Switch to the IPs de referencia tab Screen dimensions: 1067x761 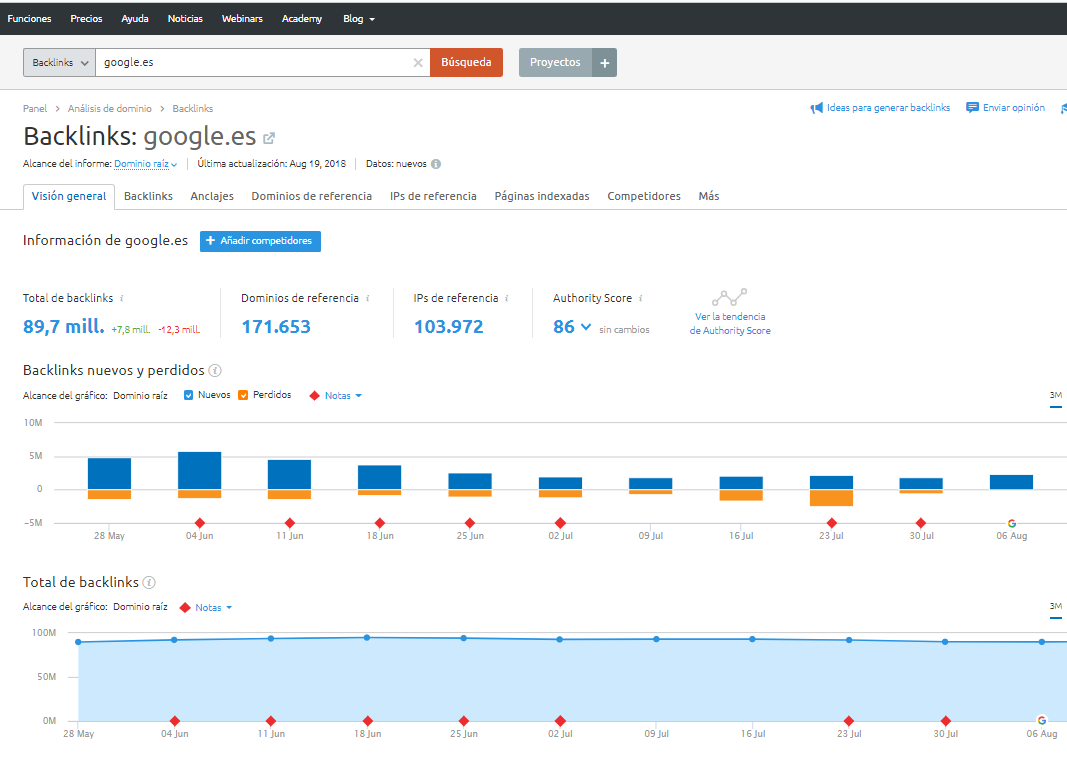pyautogui.click(x=433, y=196)
